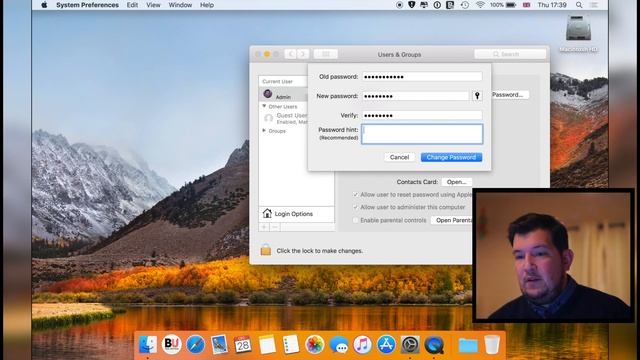Toggle Allow user to administer this computer

[355, 207]
